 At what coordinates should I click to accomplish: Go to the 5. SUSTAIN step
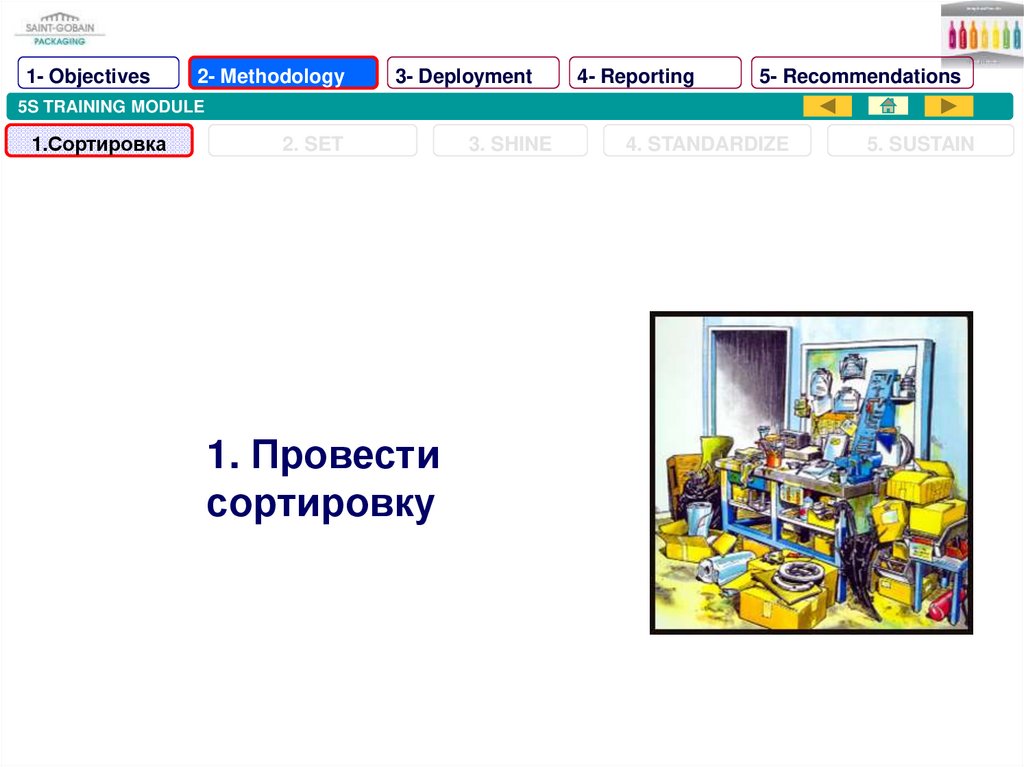(x=920, y=143)
